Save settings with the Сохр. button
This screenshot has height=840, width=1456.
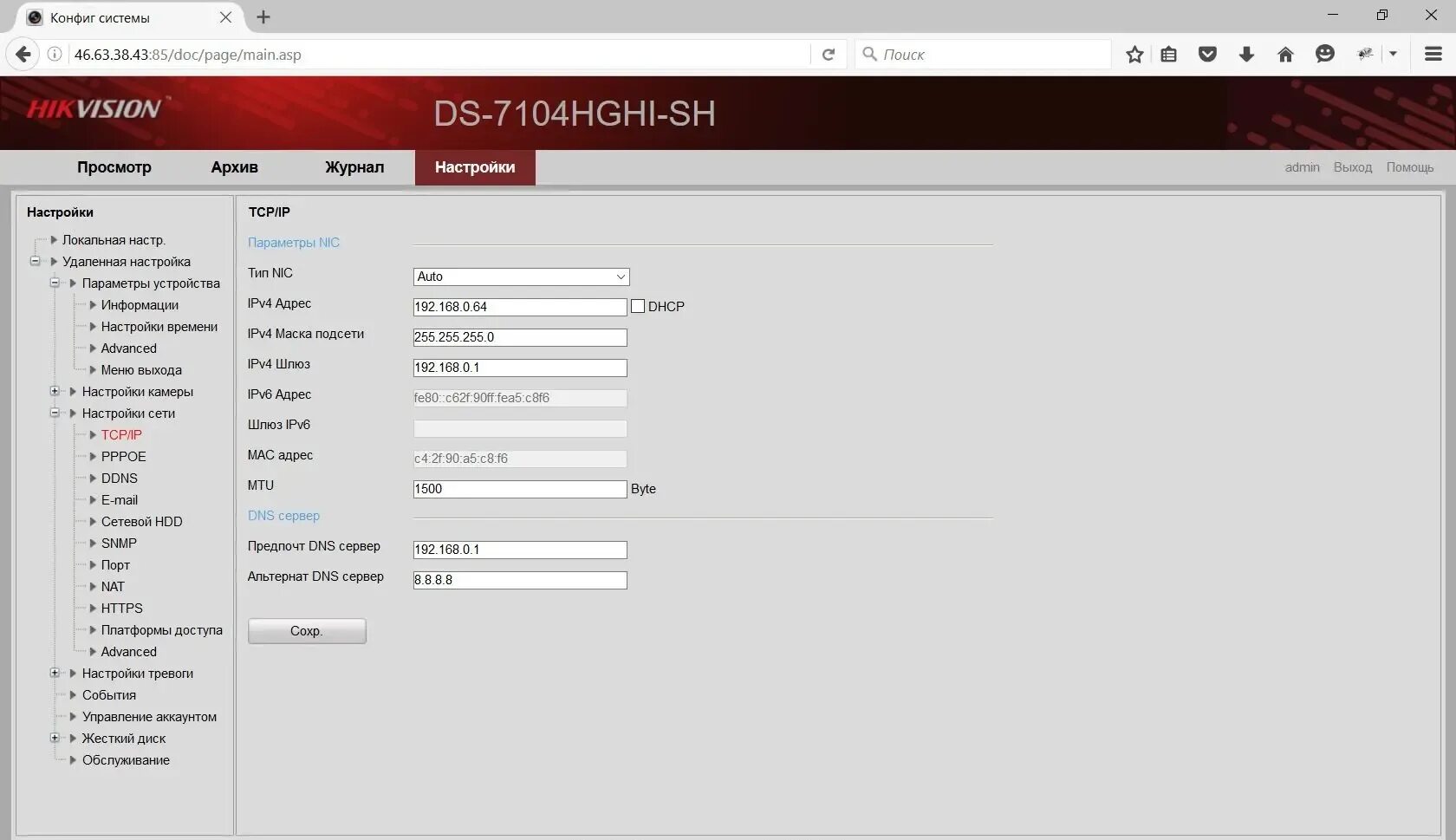pyautogui.click(x=307, y=631)
